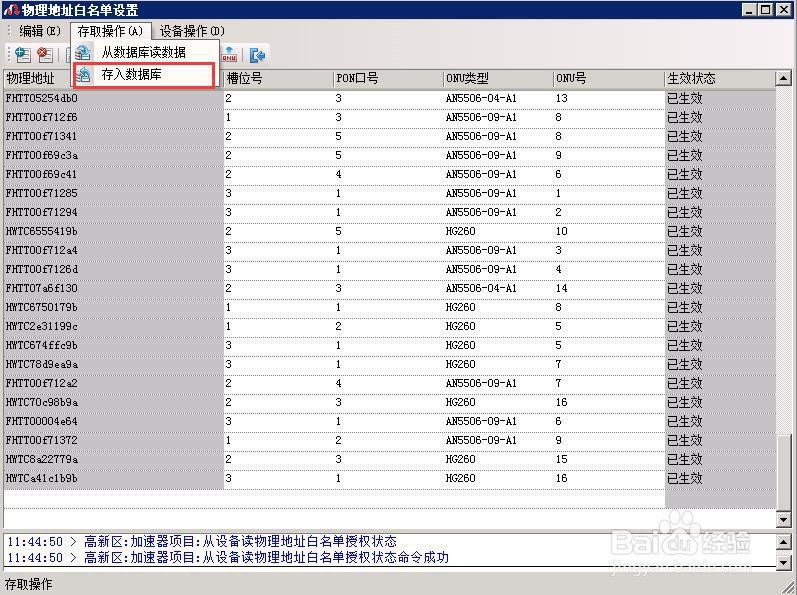797x595 pixels.
Task: Sort by ONU类型 column header
Action: click(x=498, y=78)
